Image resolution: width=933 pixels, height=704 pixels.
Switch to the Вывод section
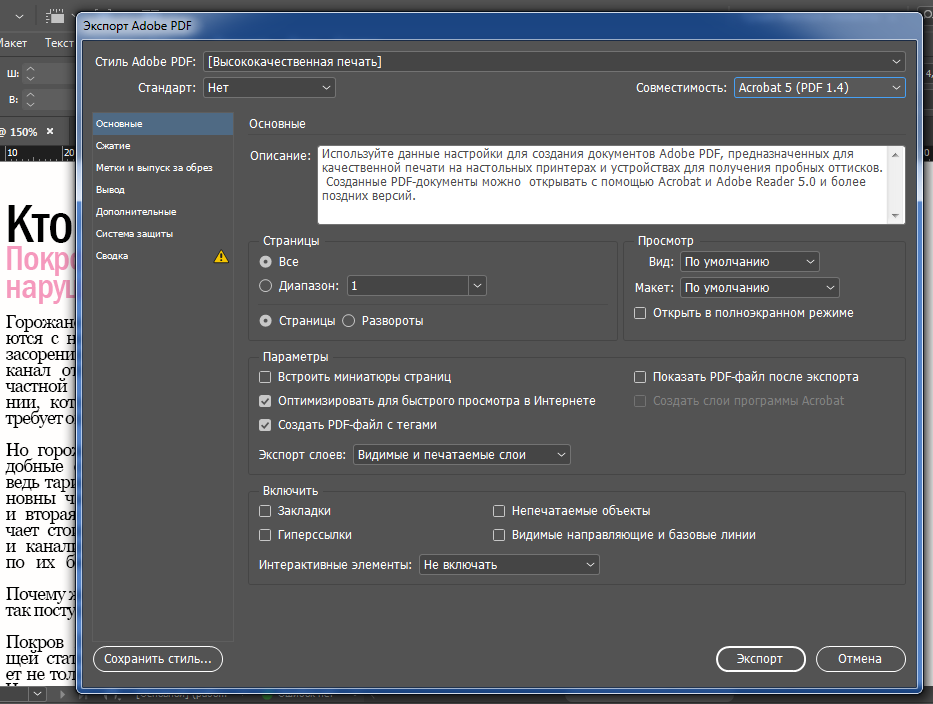162,190
